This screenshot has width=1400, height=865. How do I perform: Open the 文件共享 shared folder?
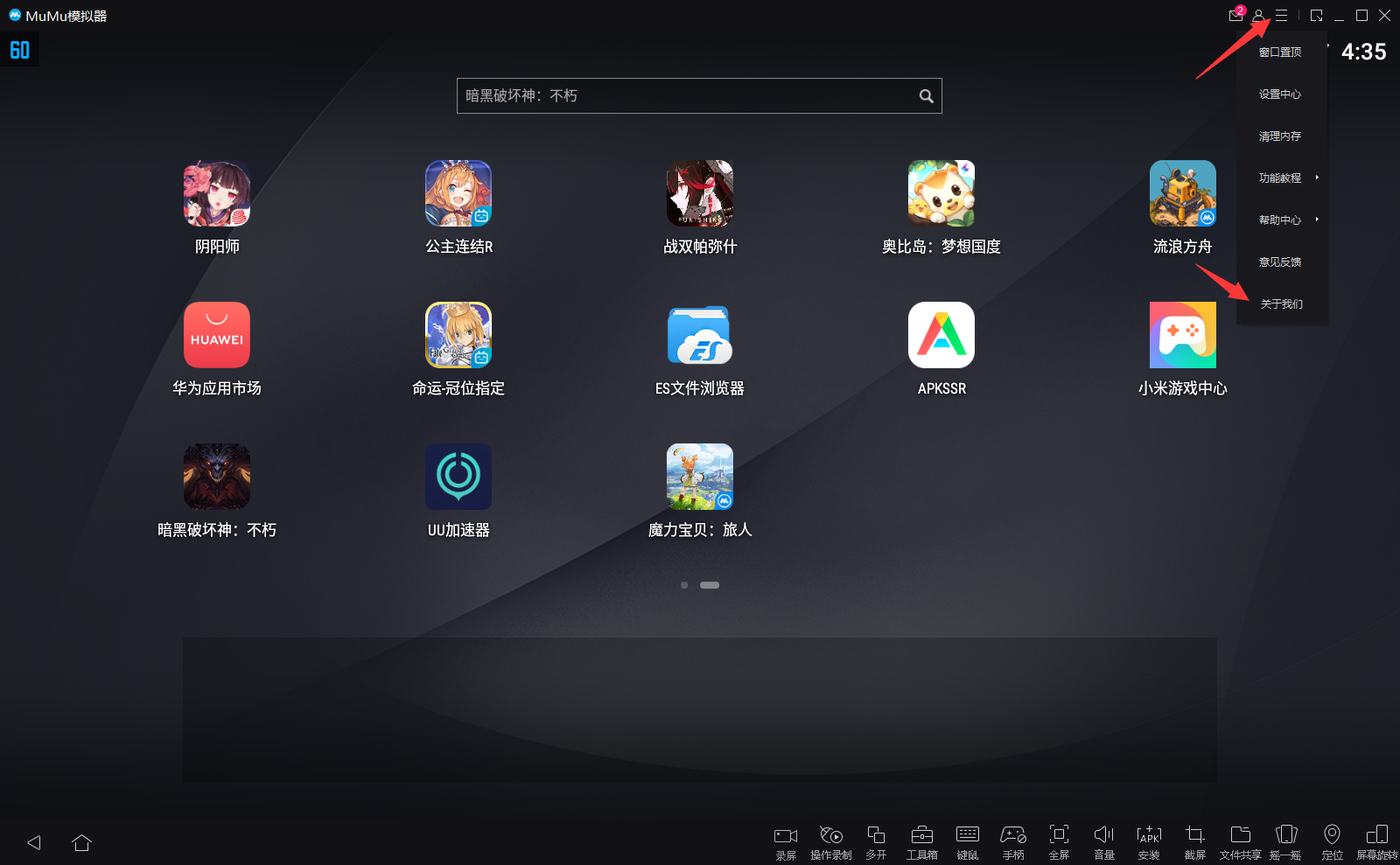(x=1241, y=842)
